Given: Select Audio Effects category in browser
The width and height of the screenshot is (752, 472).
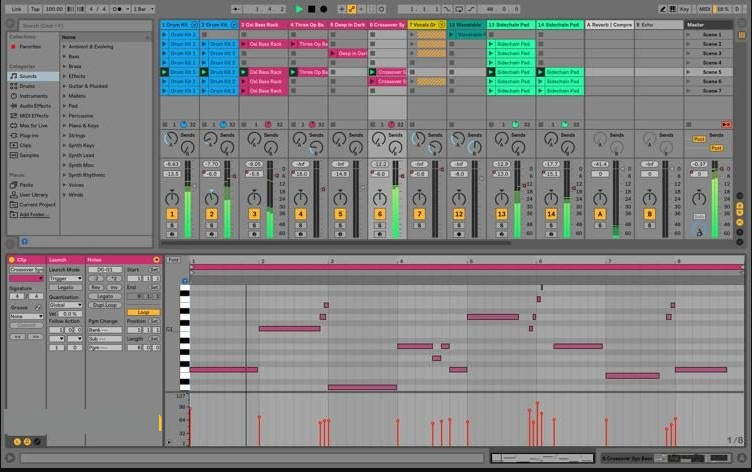Looking at the screenshot, I should 35,106.
